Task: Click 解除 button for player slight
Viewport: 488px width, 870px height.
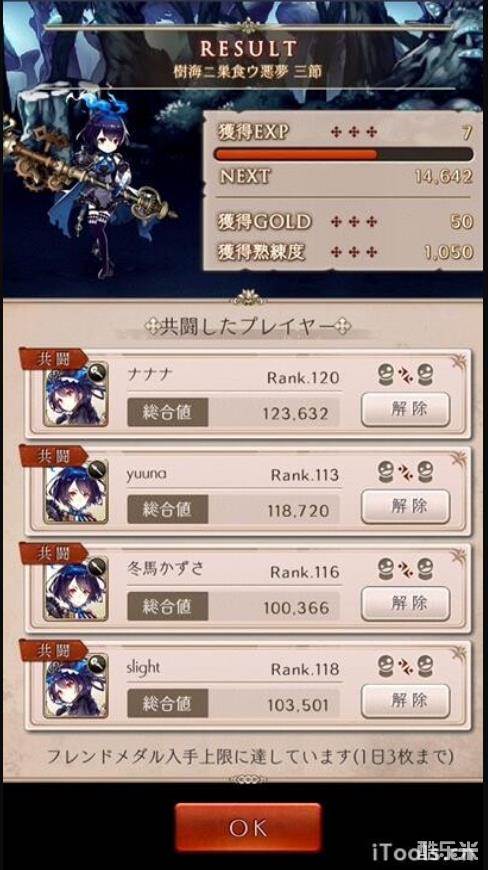Action: (x=405, y=701)
